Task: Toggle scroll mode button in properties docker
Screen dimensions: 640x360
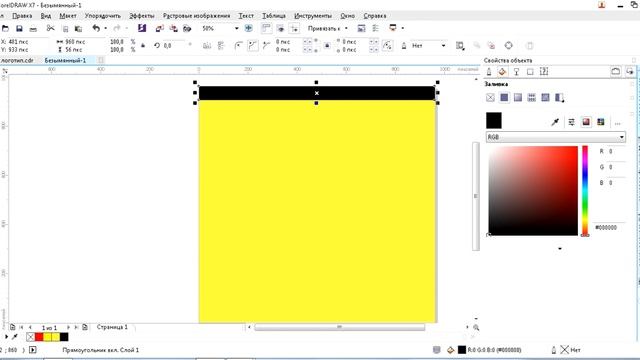Action: click(616, 72)
